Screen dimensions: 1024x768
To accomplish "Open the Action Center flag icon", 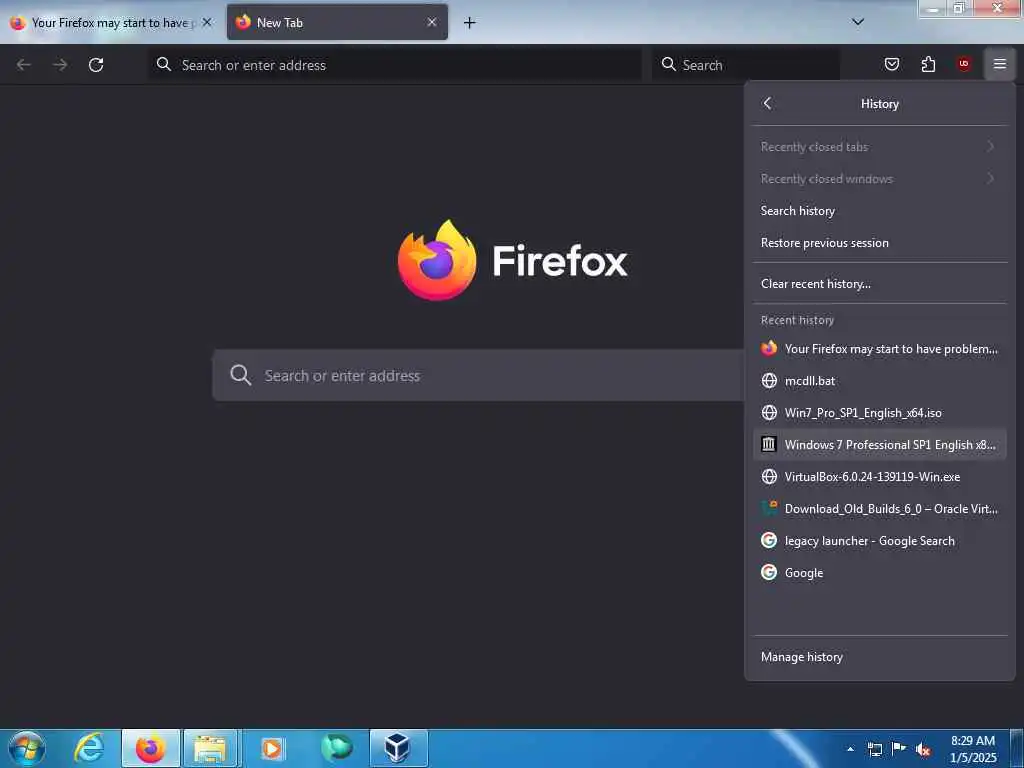I will tap(899, 749).
